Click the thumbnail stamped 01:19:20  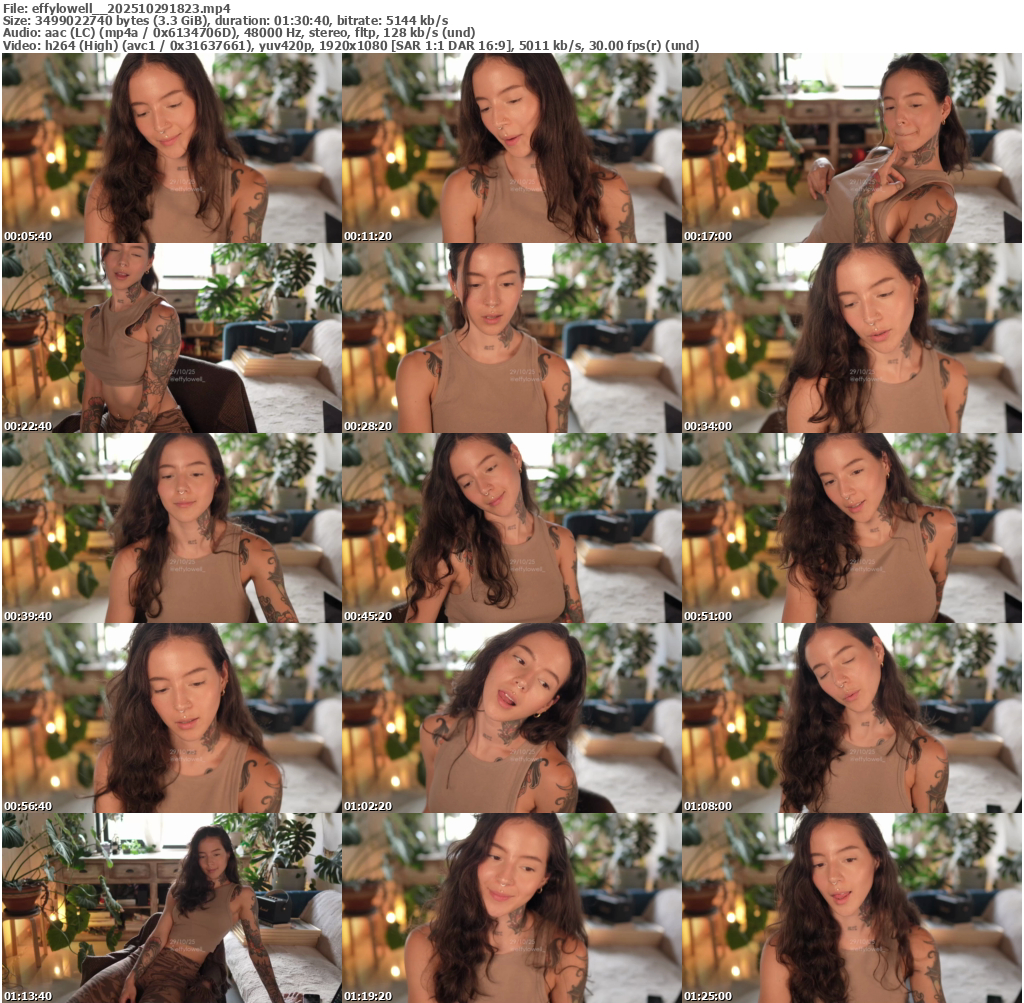pos(512,908)
